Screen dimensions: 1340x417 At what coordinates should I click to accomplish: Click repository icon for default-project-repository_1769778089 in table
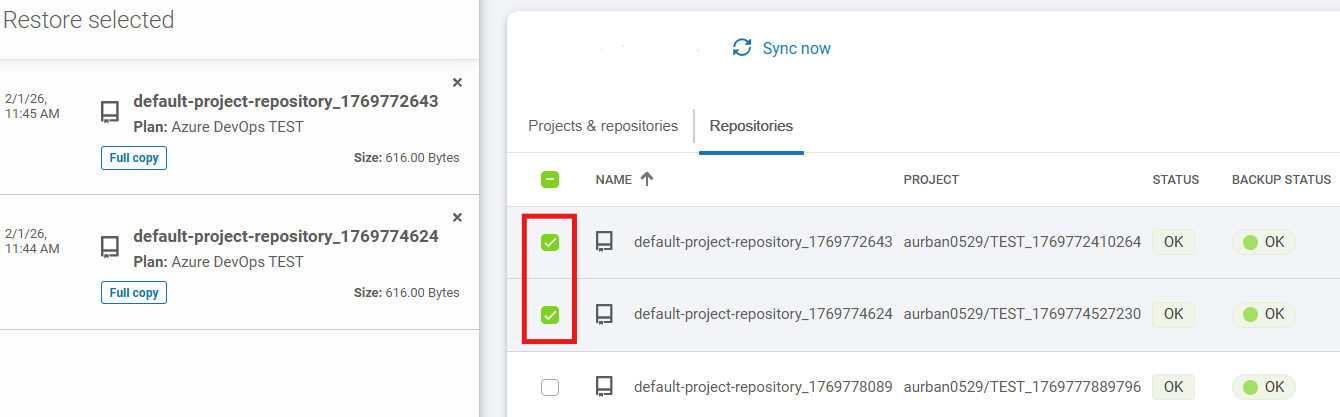(604, 386)
